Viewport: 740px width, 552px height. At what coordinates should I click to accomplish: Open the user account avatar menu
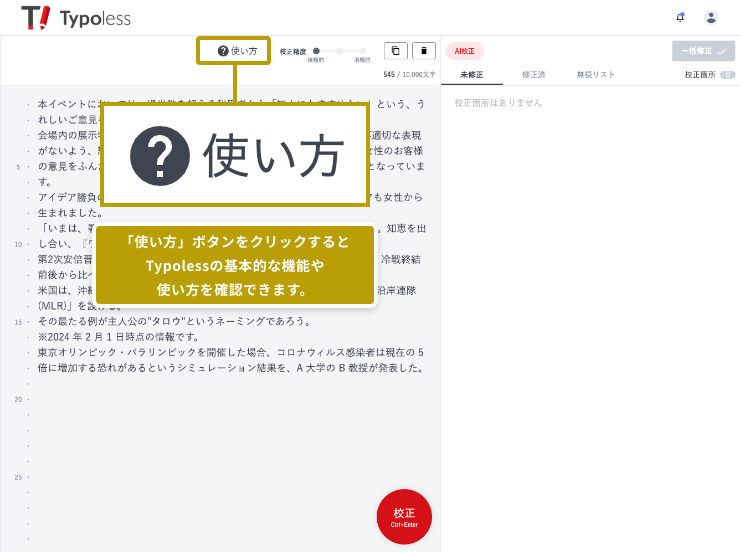[711, 17]
